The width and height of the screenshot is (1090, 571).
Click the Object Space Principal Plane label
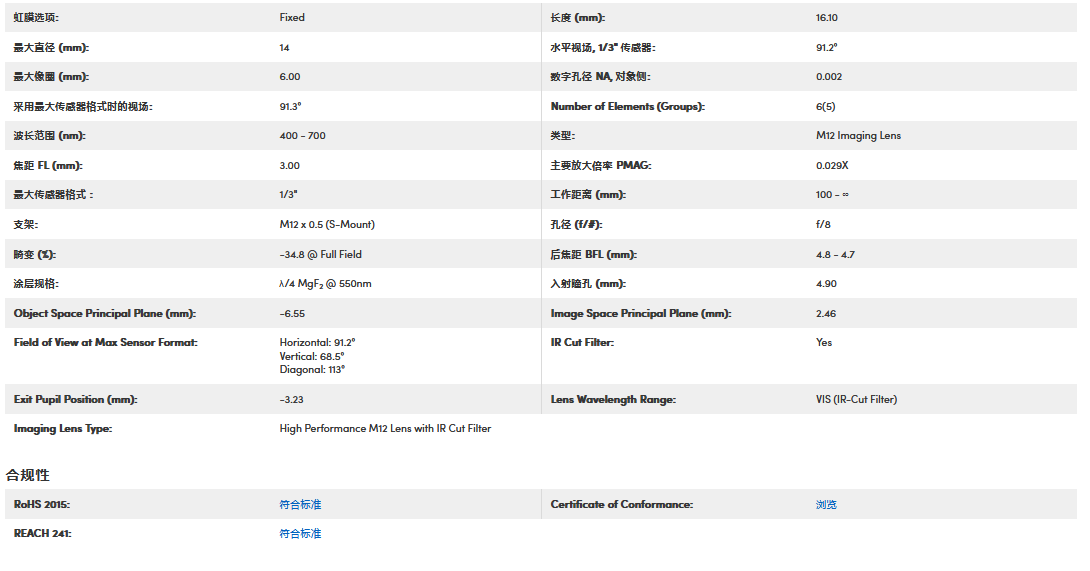pos(104,314)
